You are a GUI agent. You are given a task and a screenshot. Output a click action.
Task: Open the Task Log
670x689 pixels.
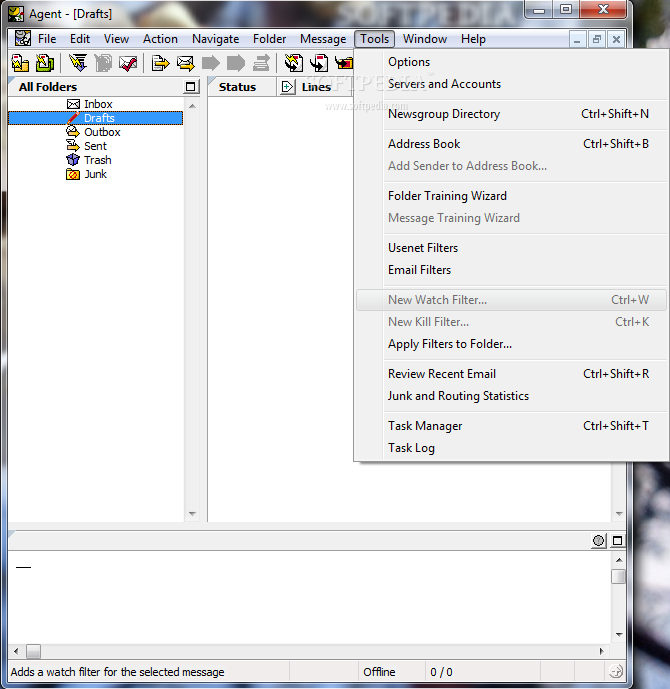click(x=511, y=447)
